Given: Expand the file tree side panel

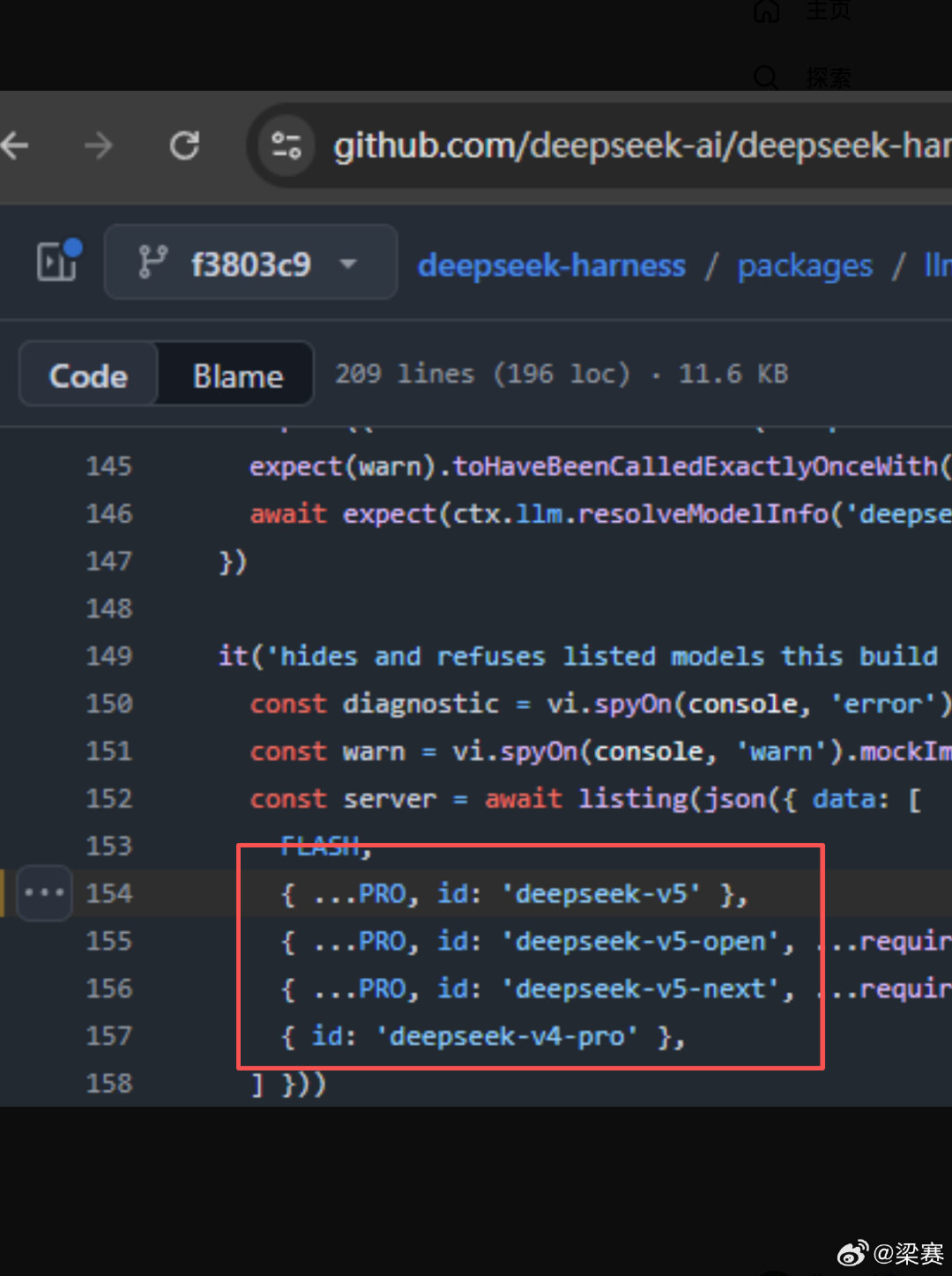Looking at the screenshot, I should pyautogui.click(x=58, y=261).
